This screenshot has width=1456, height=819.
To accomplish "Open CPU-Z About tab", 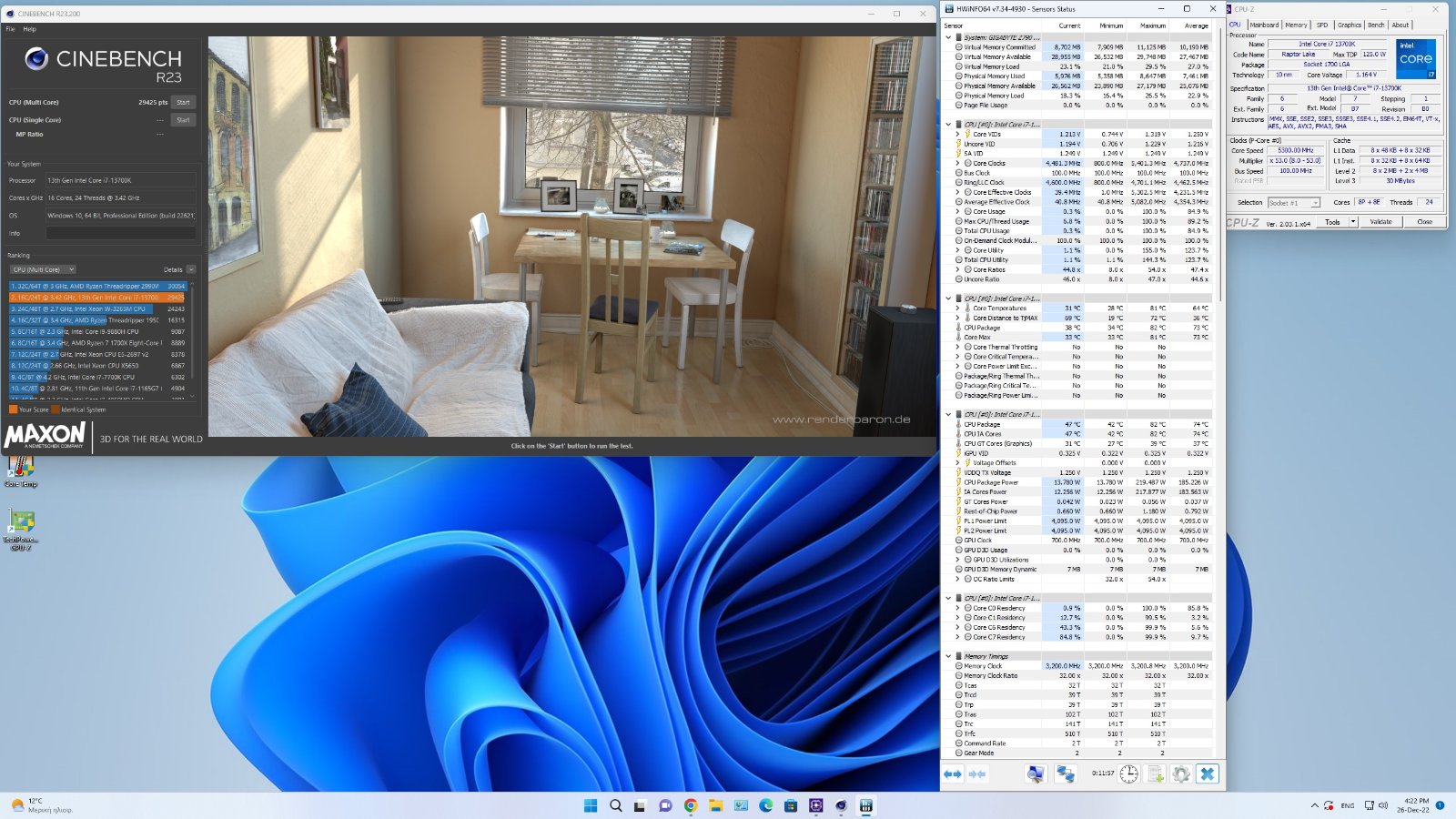I will [x=1400, y=25].
